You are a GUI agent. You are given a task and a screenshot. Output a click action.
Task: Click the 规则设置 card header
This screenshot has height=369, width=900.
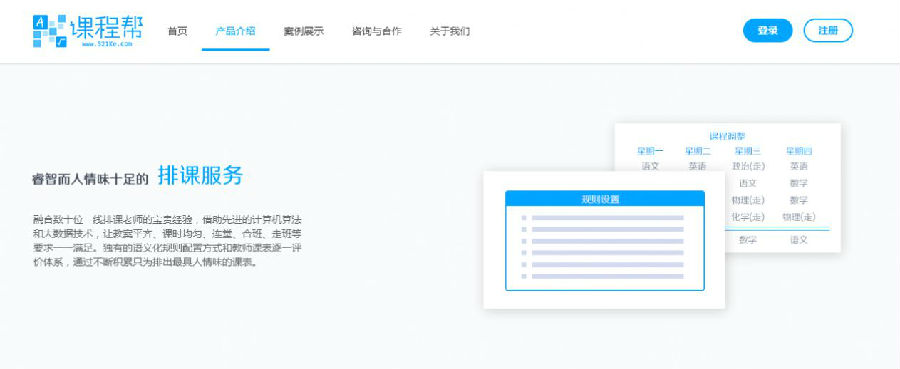point(604,199)
